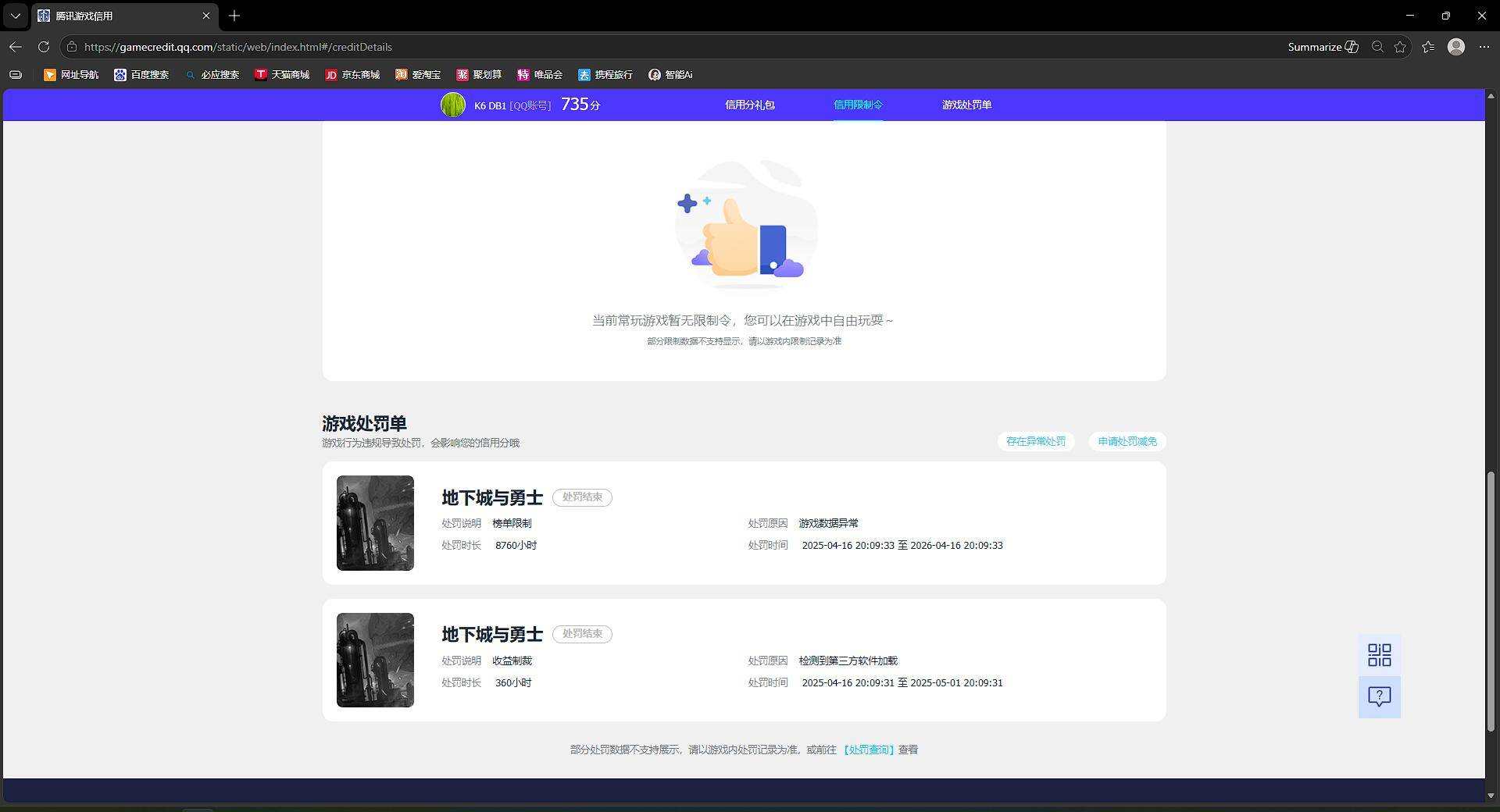Open a new browser tab

pyautogui.click(x=234, y=16)
